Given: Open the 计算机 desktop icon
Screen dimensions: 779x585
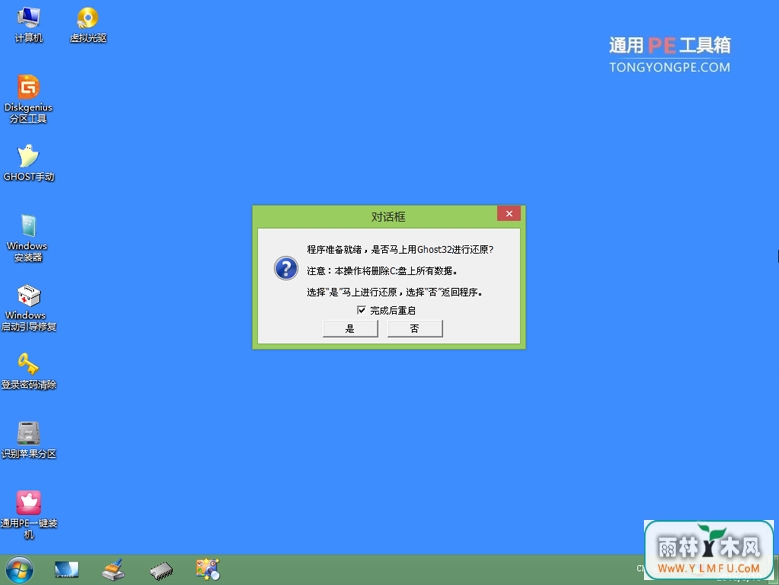Looking at the screenshot, I should point(29,25).
